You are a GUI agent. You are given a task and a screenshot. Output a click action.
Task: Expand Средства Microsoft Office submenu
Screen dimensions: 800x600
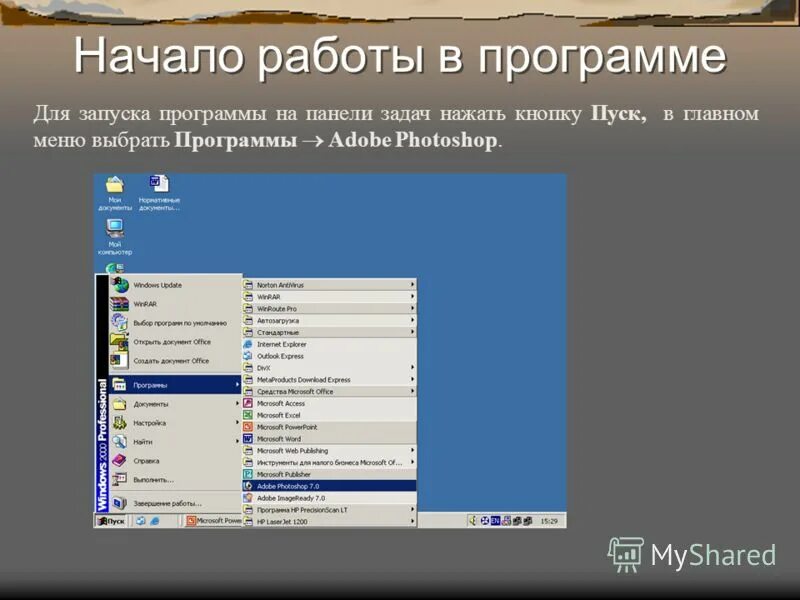330,392
